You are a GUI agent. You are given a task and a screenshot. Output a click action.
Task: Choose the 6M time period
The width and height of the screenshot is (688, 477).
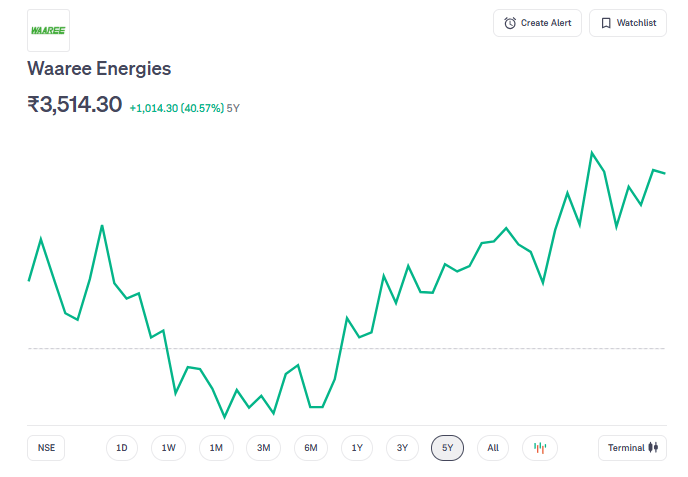(311, 448)
